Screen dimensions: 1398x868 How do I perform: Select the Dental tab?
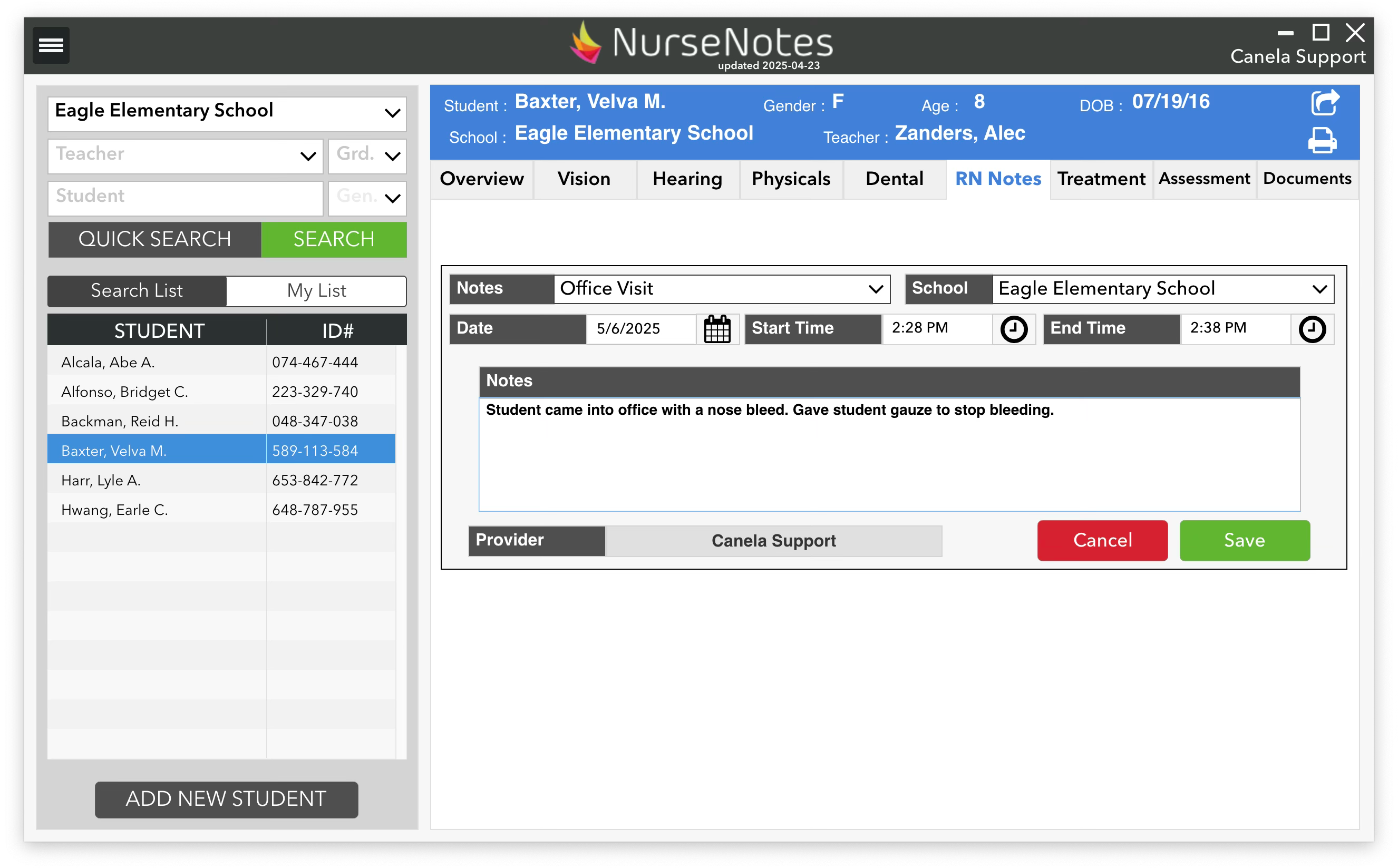point(894,179)
